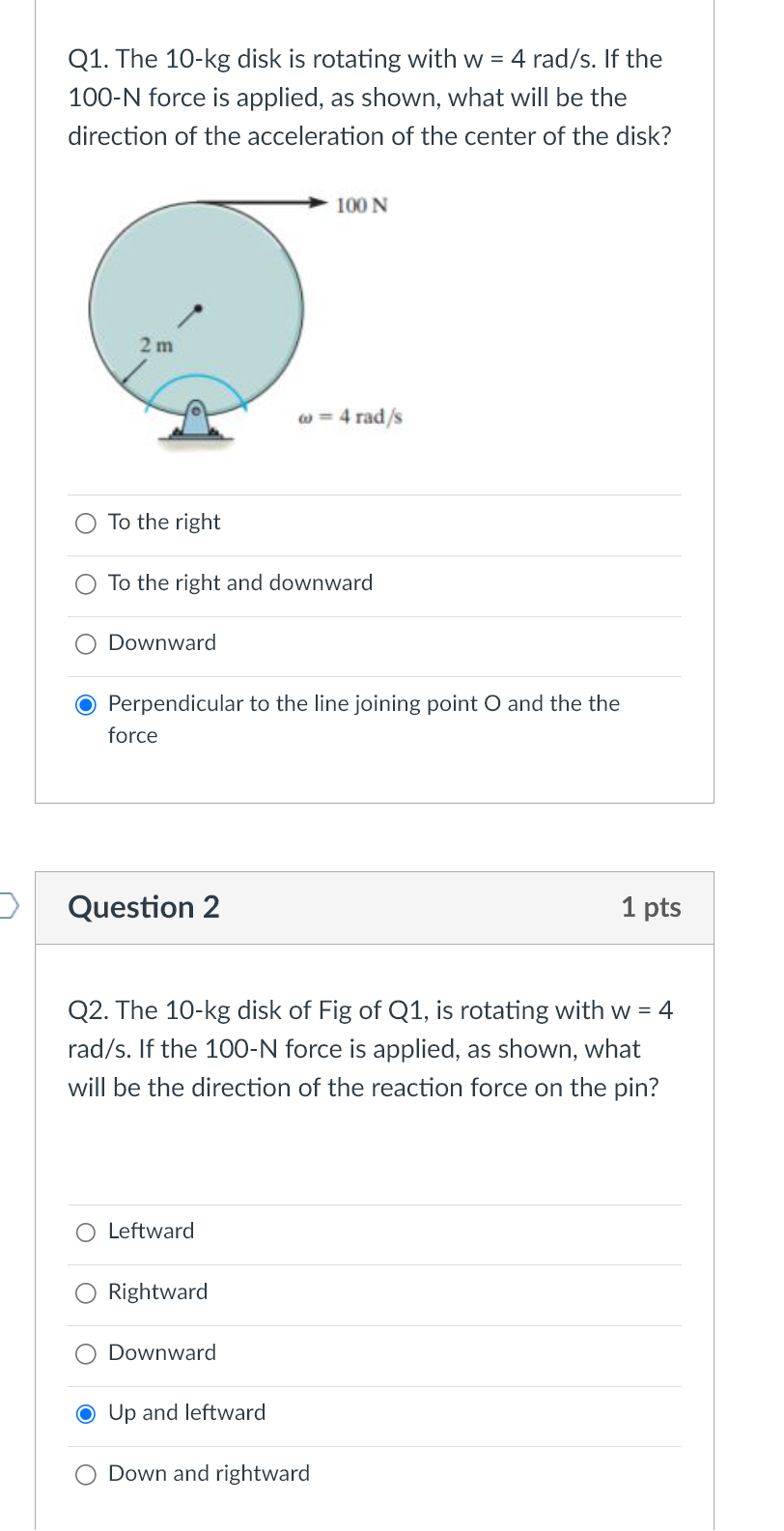Click the Q1 question prompt text
784x1531 pixels.
pyautogui.click(x=365, y=97)
